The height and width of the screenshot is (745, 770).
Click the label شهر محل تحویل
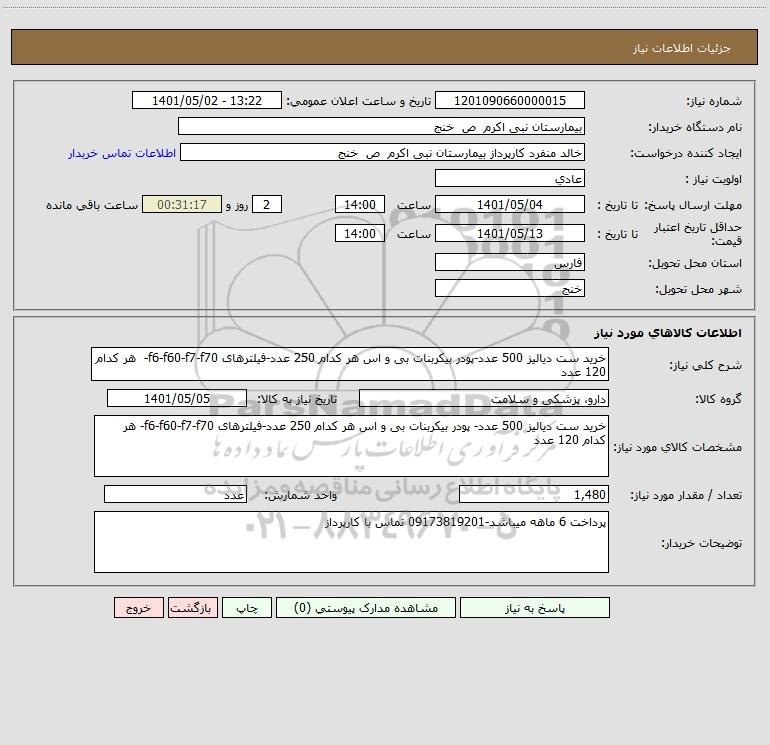[x=699, y=289]
